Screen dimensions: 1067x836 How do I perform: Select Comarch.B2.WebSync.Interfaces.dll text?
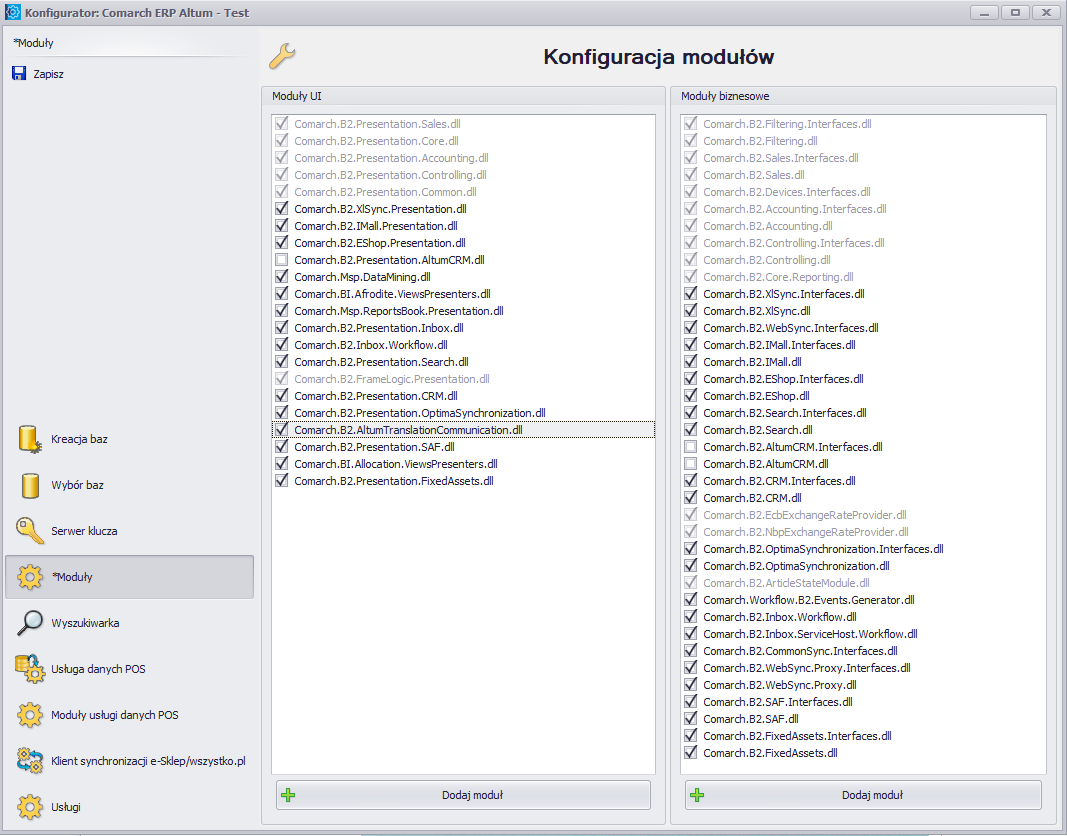click(x=791, y=327)
